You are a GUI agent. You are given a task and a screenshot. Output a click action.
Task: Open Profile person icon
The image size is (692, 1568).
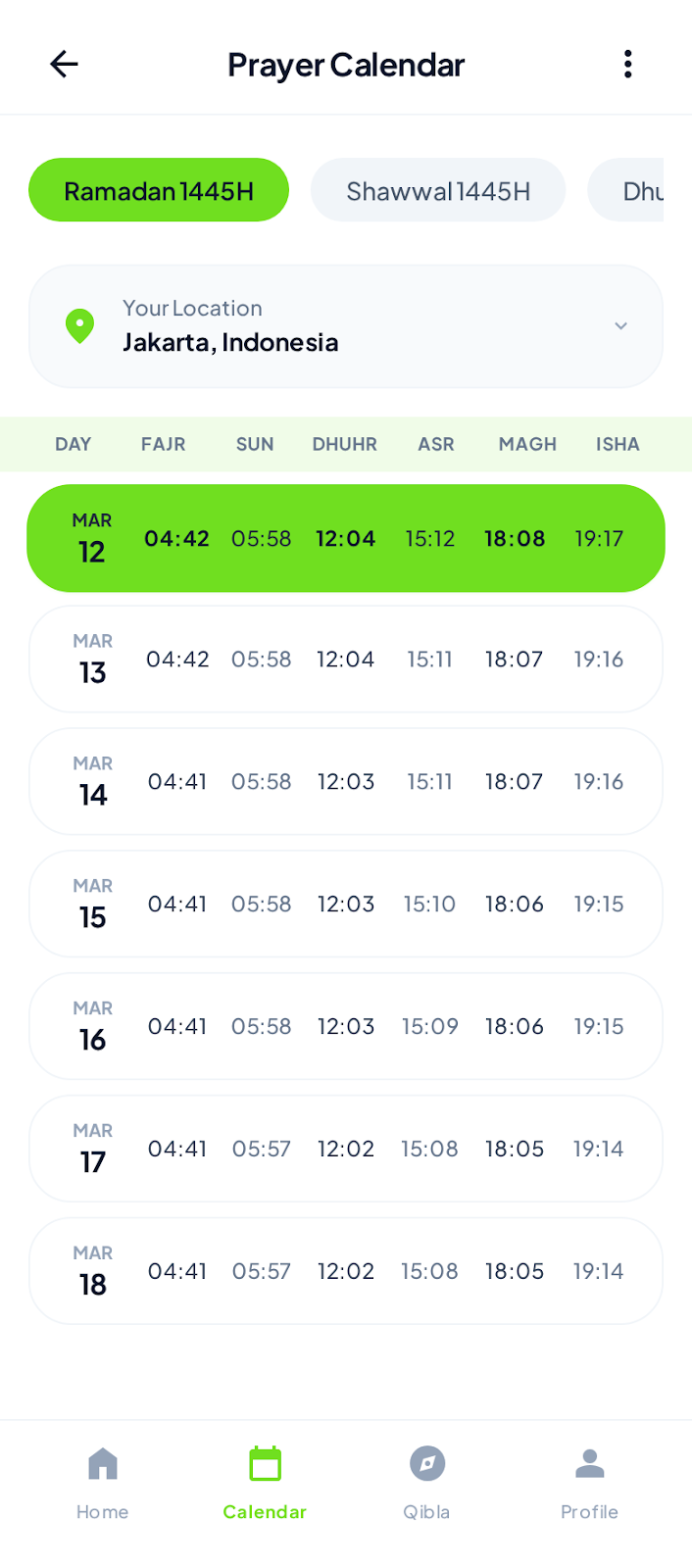[589, 1464]
